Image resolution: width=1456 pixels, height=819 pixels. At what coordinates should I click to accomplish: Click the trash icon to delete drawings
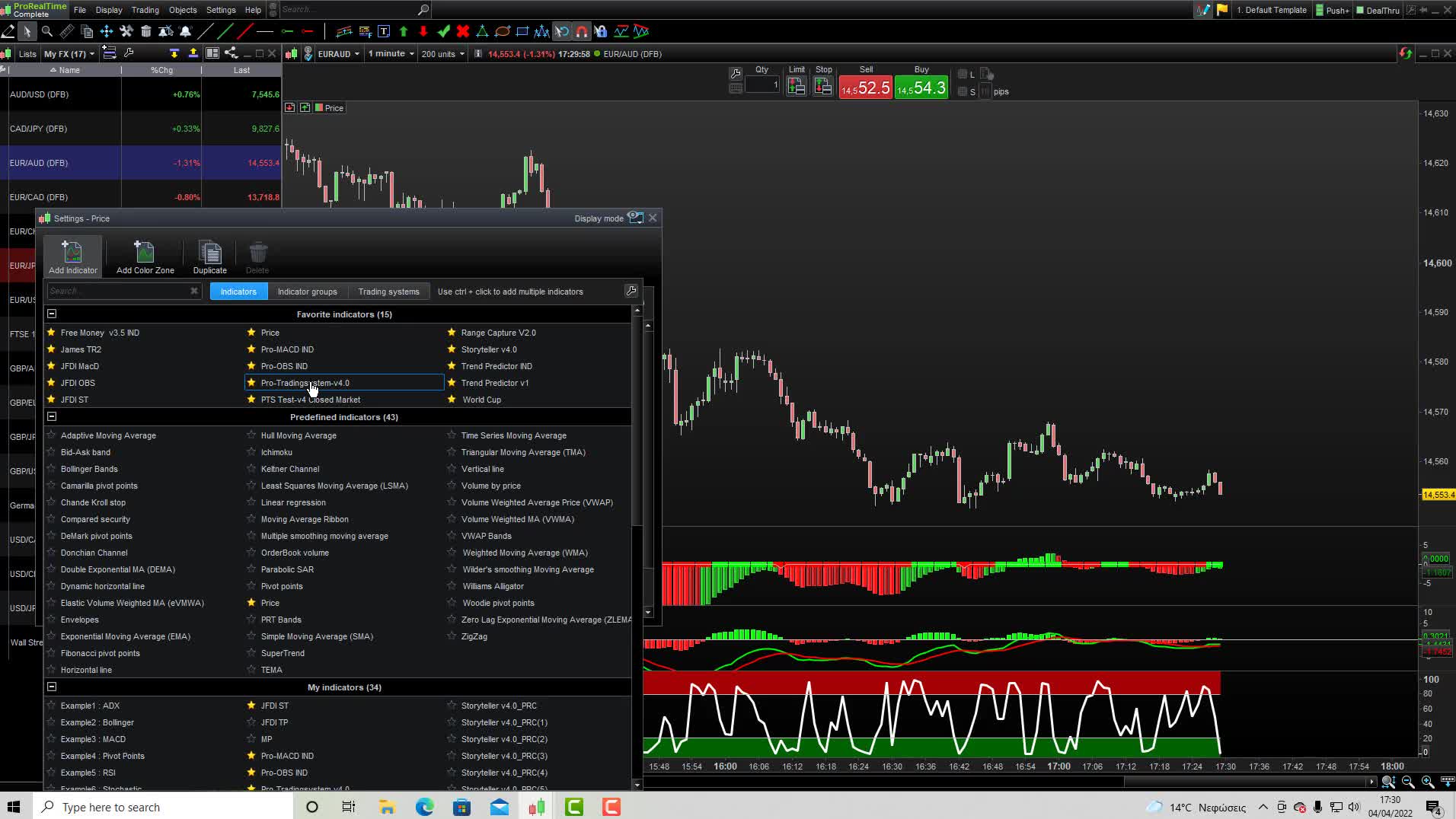coord(147,31)
